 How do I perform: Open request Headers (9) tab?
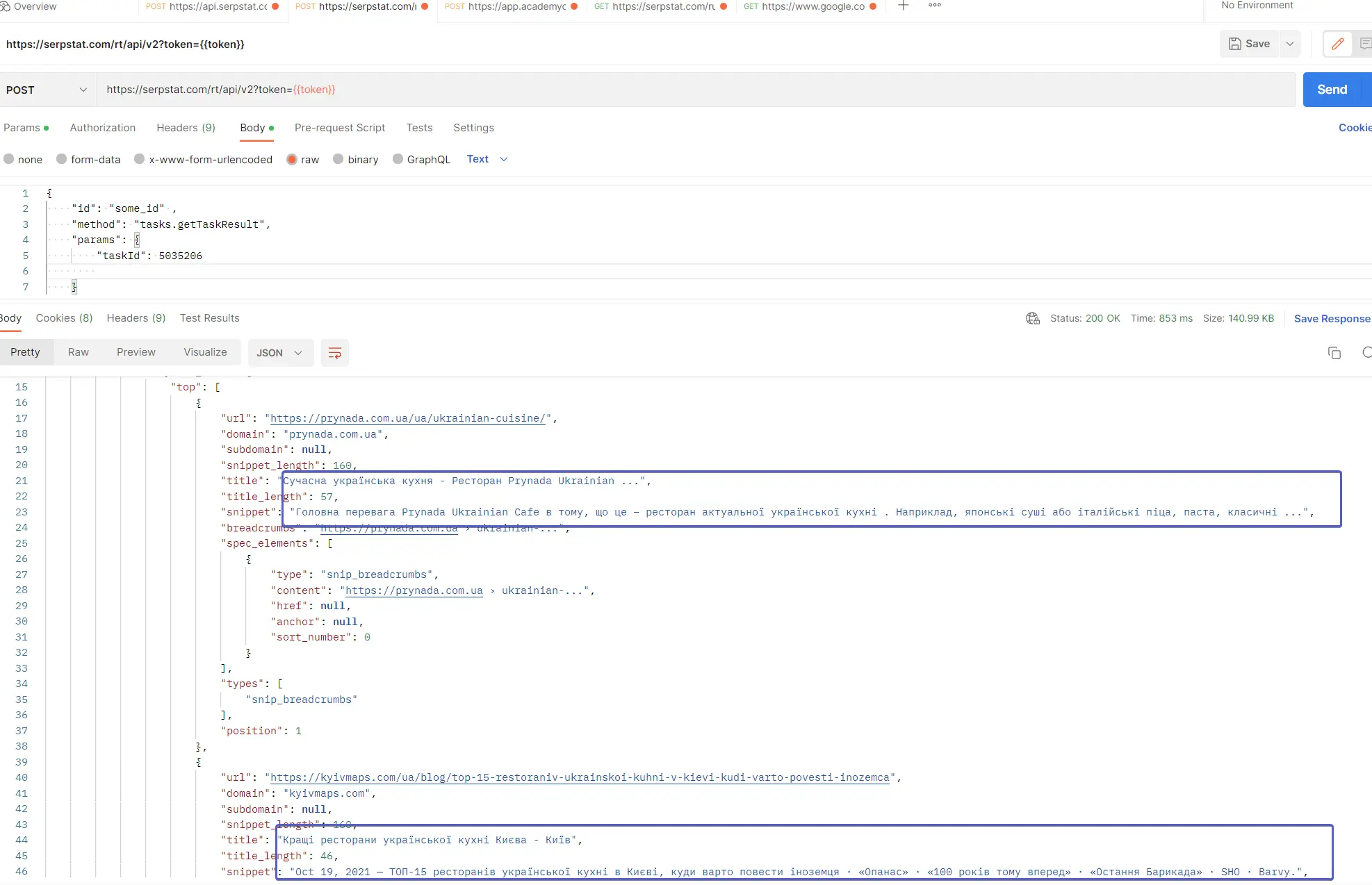(186, 128)
